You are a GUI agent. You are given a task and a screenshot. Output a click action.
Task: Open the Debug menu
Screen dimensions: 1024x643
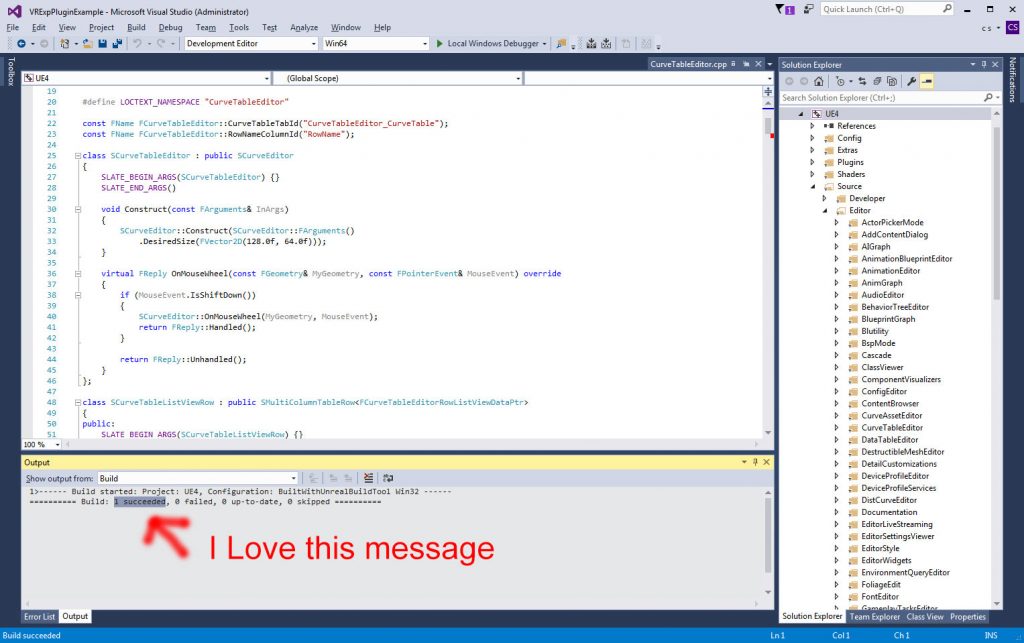(170, 27)
